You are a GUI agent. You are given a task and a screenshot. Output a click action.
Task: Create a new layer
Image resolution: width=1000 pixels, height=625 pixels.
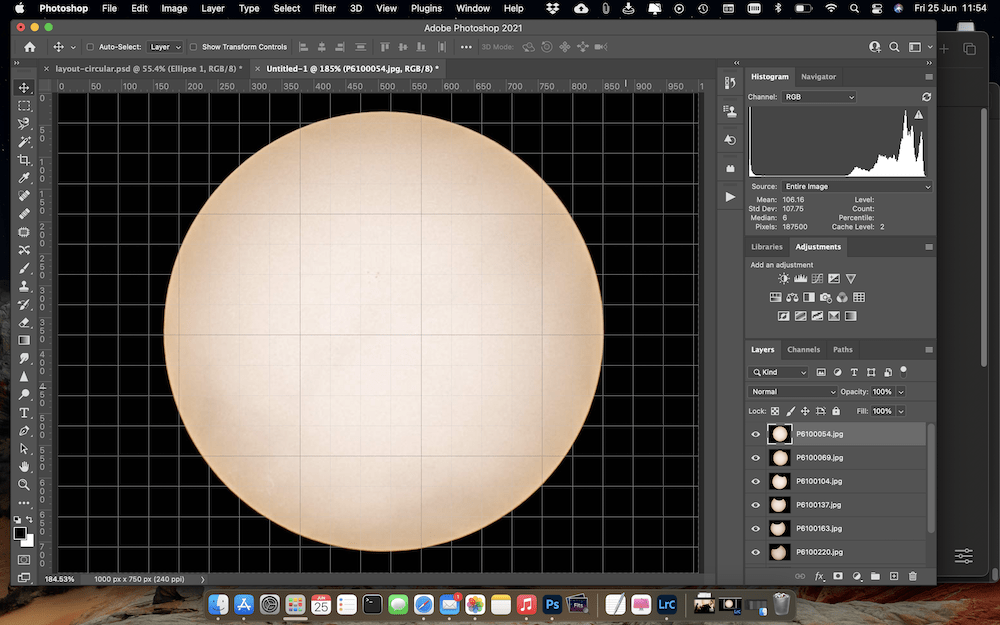(x=894, y=576)
